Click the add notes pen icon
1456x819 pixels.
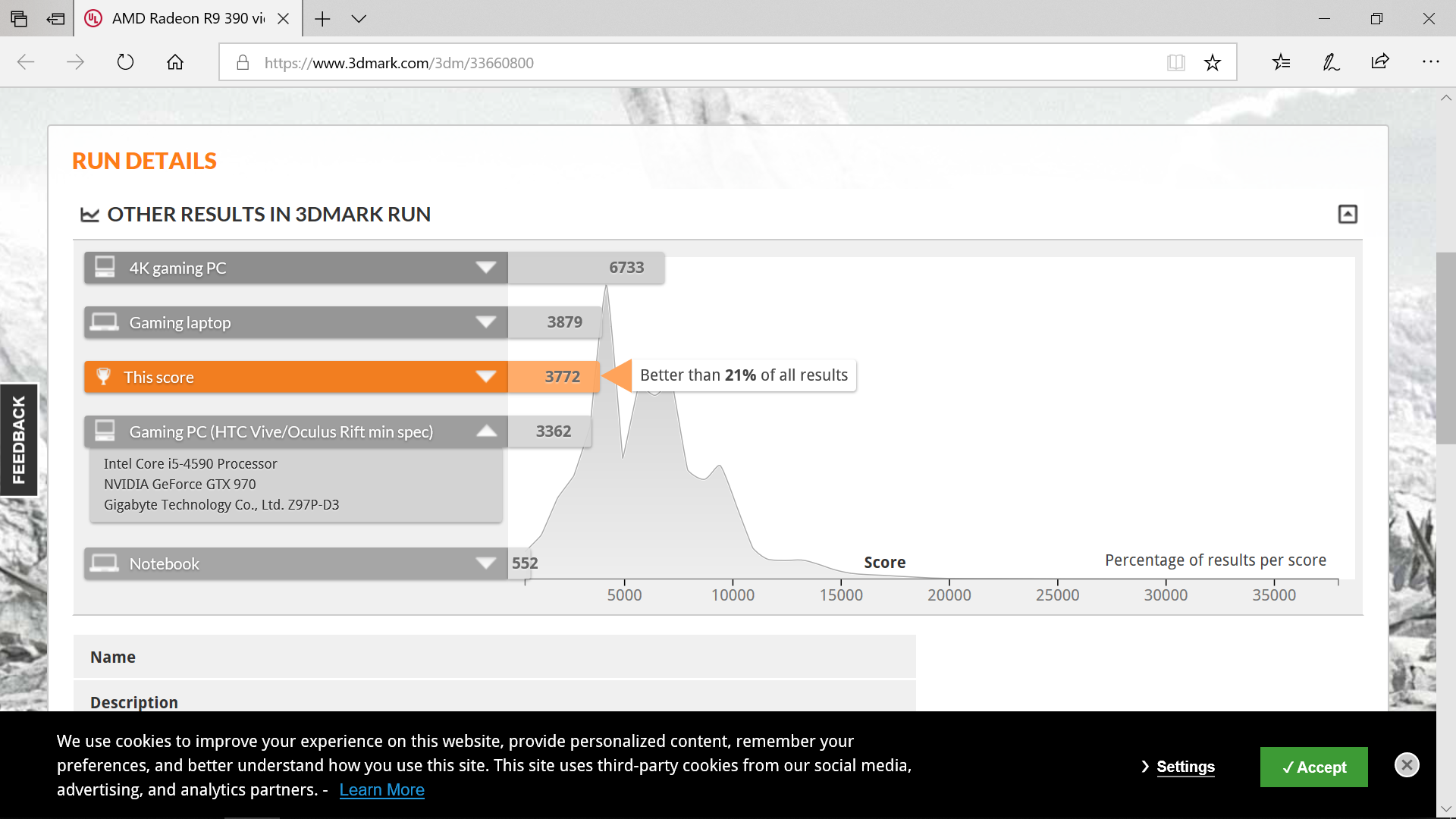1331,62
